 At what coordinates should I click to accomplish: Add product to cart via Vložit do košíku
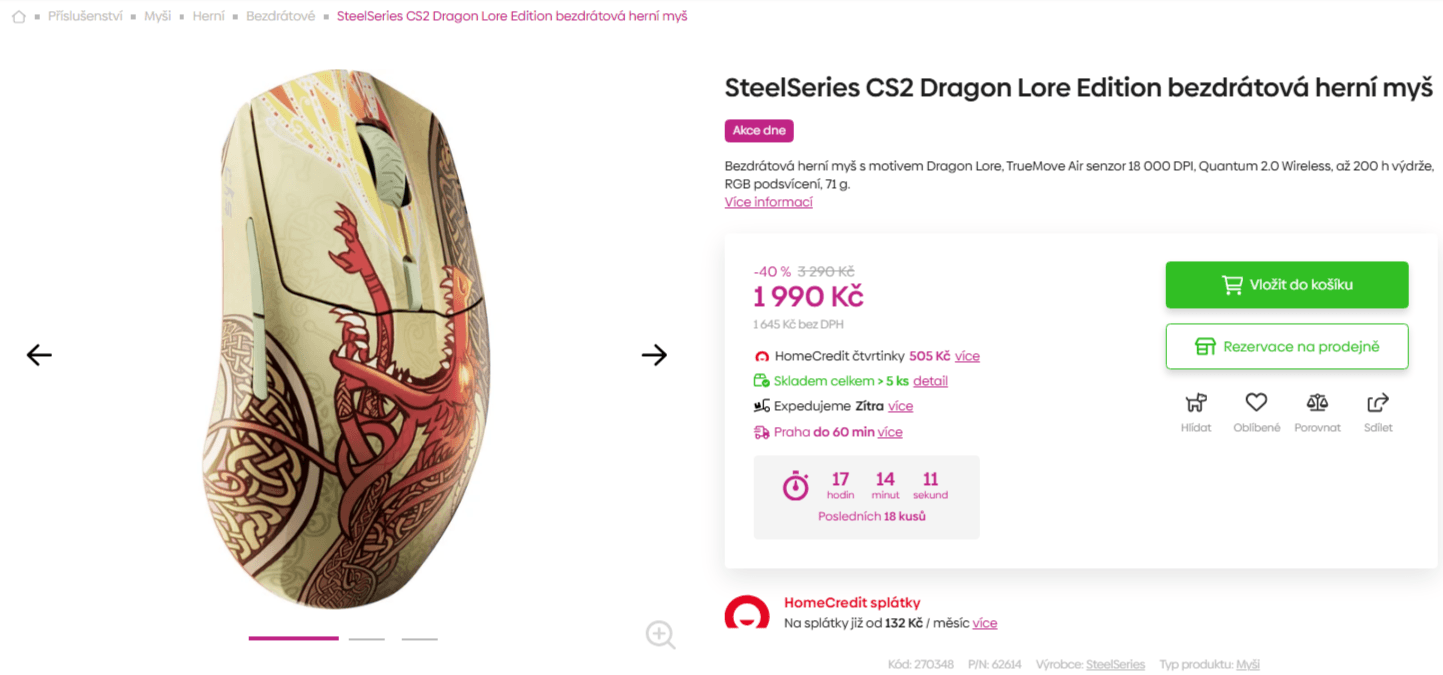tap(1286, 284)
